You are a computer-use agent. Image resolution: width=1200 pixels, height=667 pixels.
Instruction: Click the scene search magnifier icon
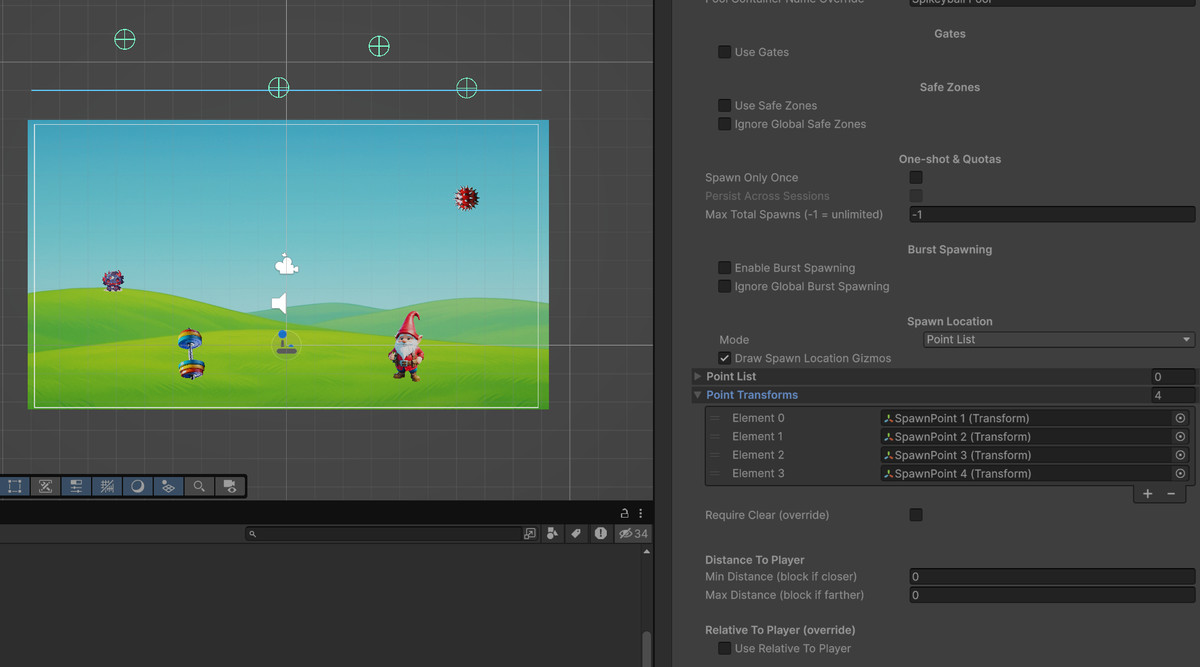coord(199,486)
